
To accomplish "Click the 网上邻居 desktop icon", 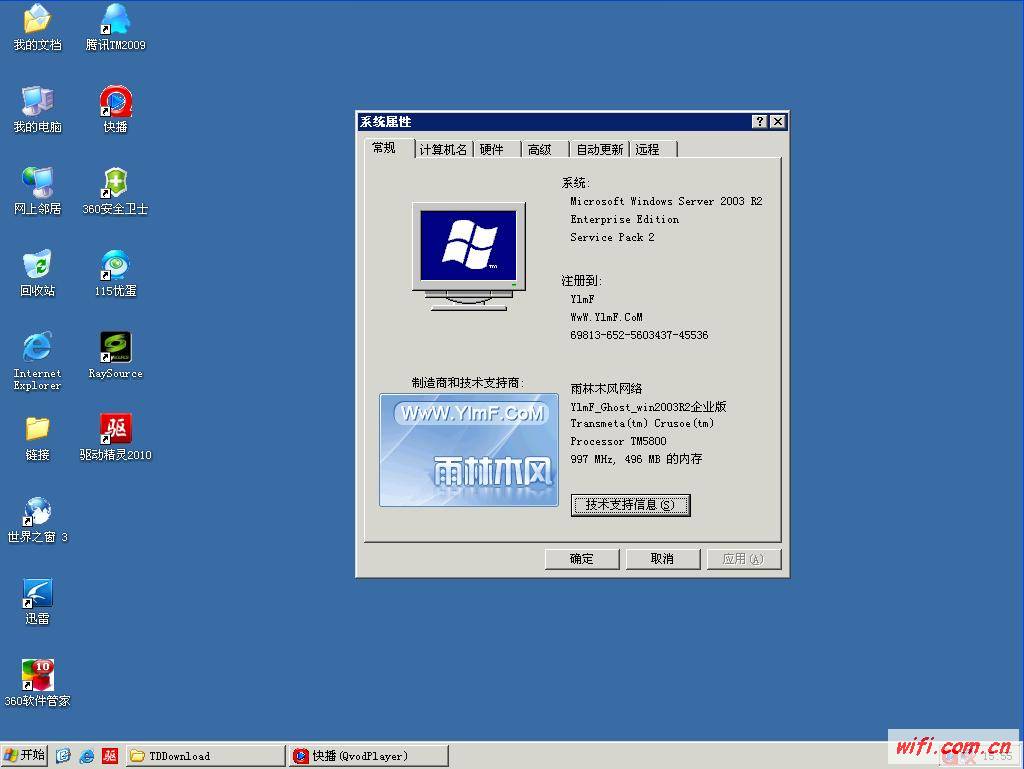I will pos(37,191).
